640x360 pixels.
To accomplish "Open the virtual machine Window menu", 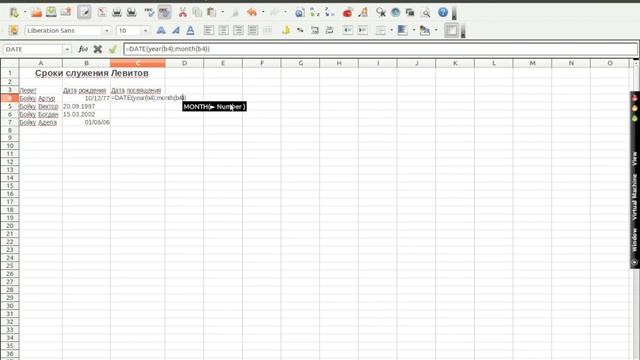I will click(635, 240).
